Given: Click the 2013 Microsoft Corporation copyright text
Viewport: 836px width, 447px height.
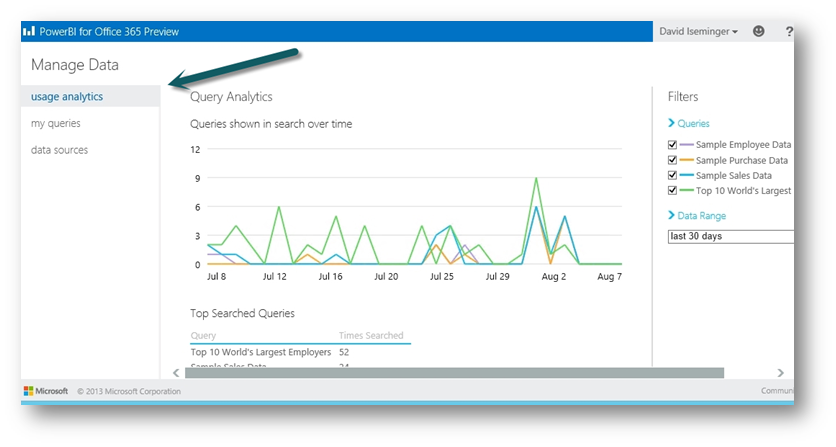Looking at the screenshot, I should pos(129,391).
